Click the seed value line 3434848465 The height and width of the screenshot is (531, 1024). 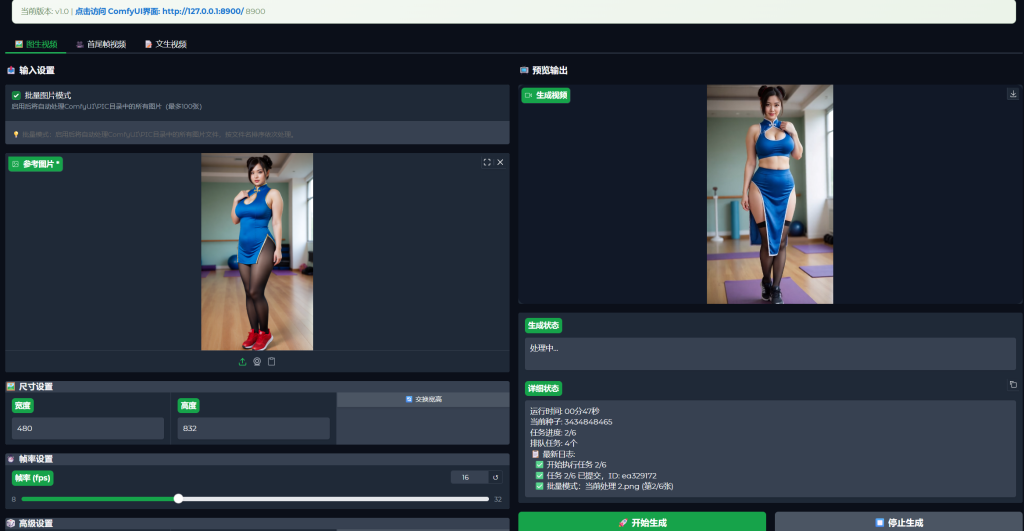[571, 422]
